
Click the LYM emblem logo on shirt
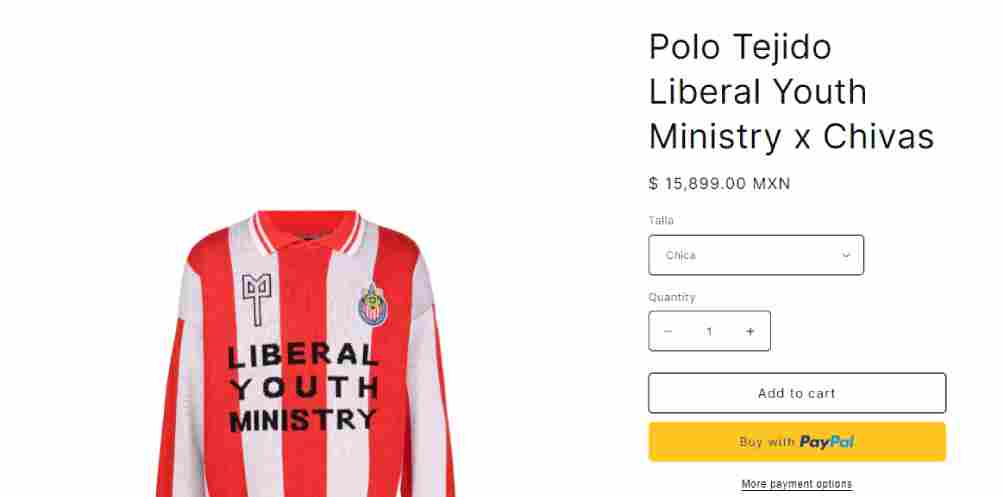[257, 300]
